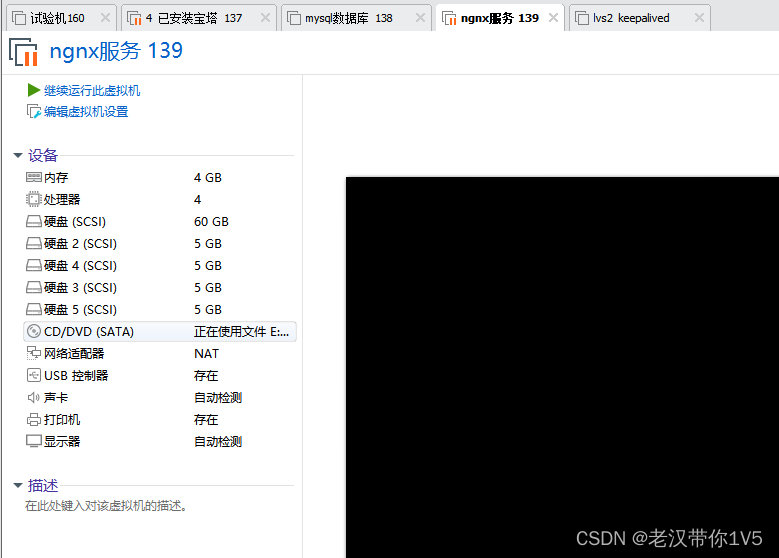This screenshot has height=558, width=779.
Task: Switch to the mysql数据库 138 tab
Action: coord(356,18)
